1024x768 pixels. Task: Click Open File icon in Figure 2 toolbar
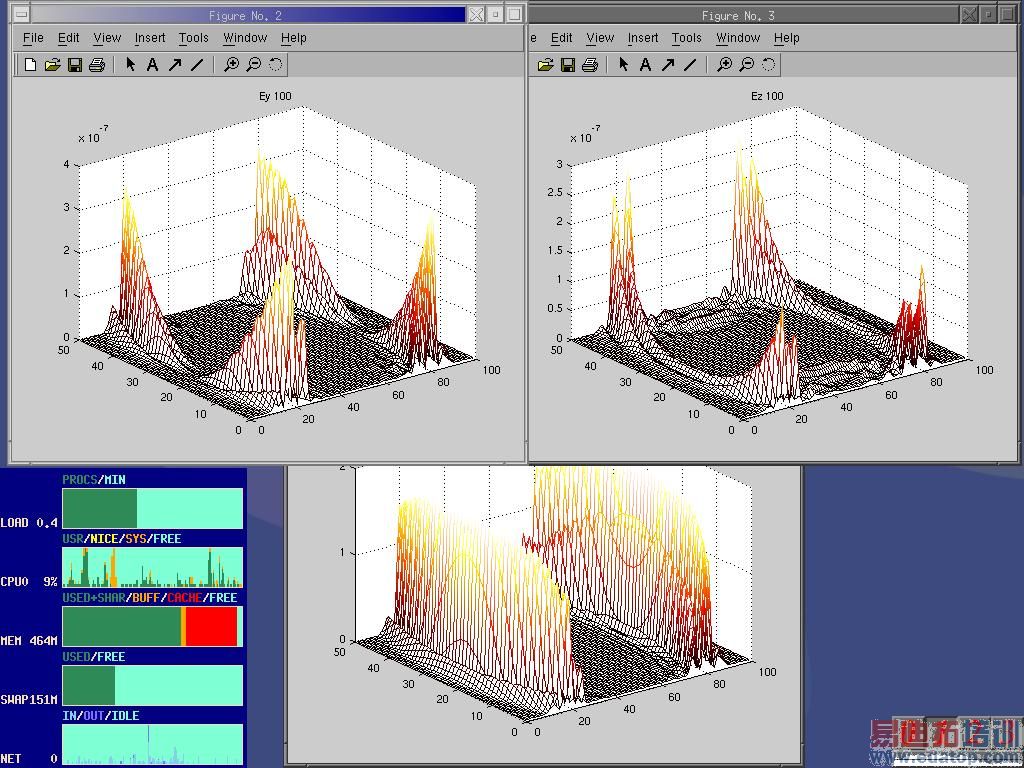pos(52,65)
